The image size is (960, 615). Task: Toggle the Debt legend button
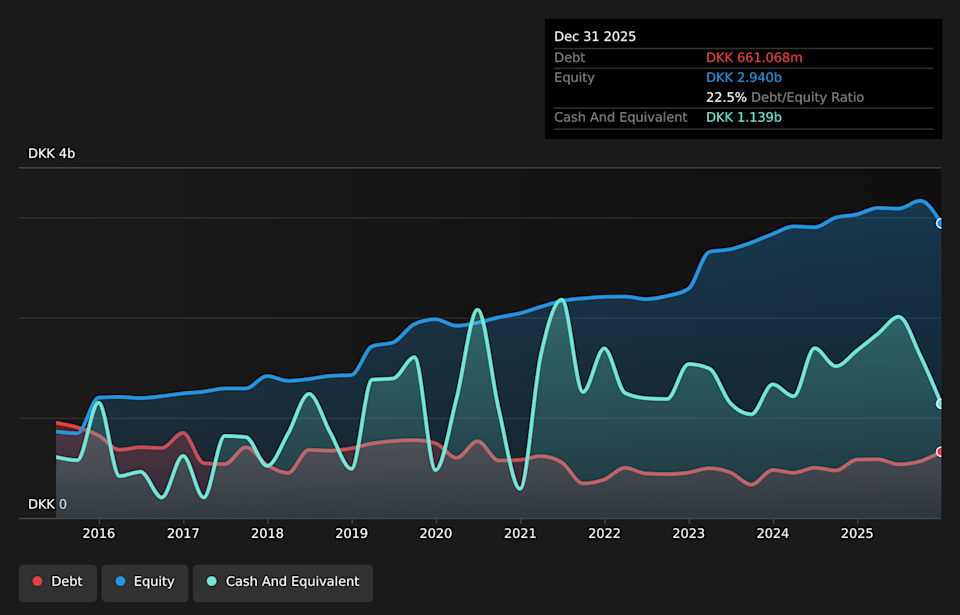57,582
